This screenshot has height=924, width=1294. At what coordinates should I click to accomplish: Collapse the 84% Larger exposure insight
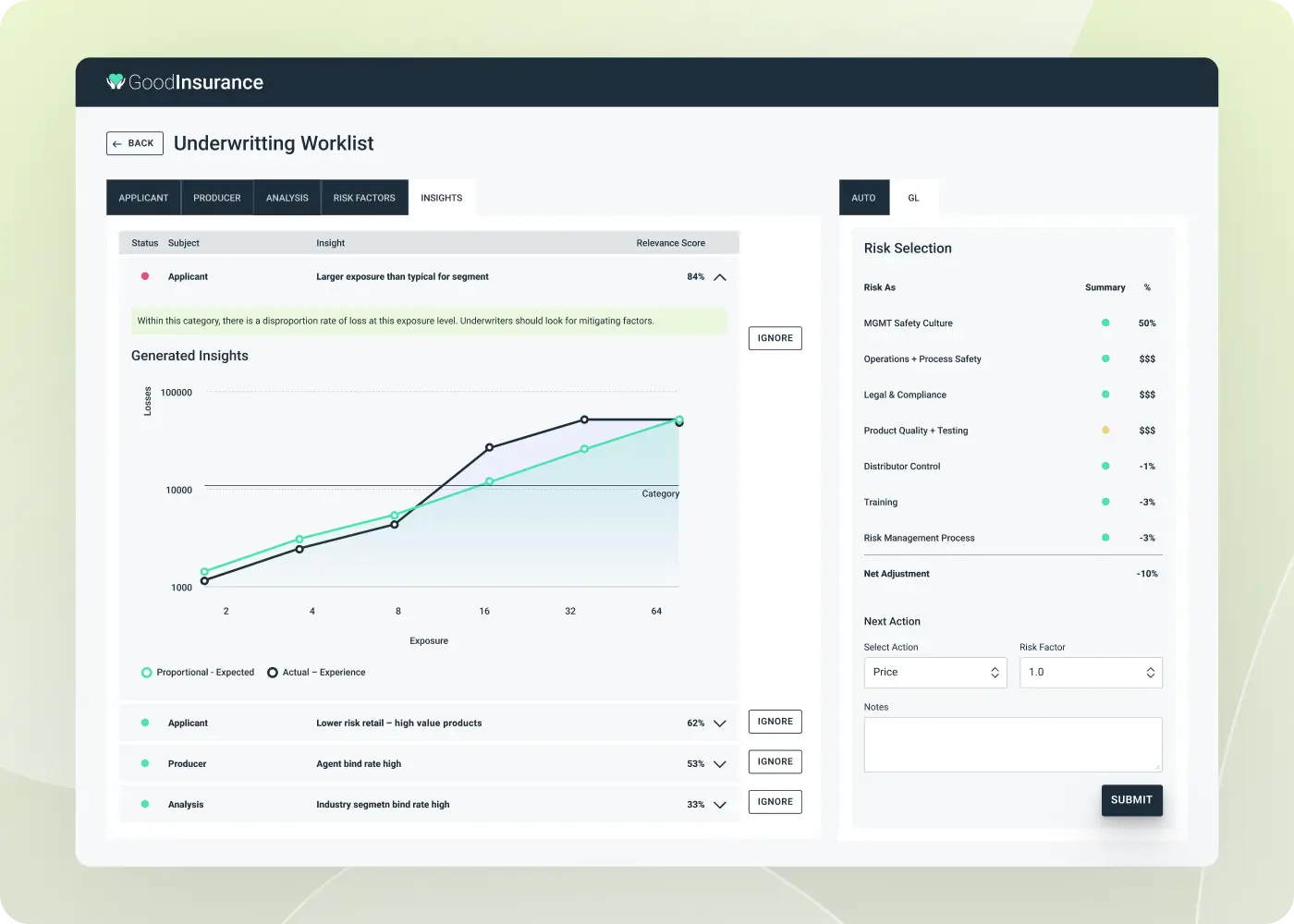pos(720,277)
